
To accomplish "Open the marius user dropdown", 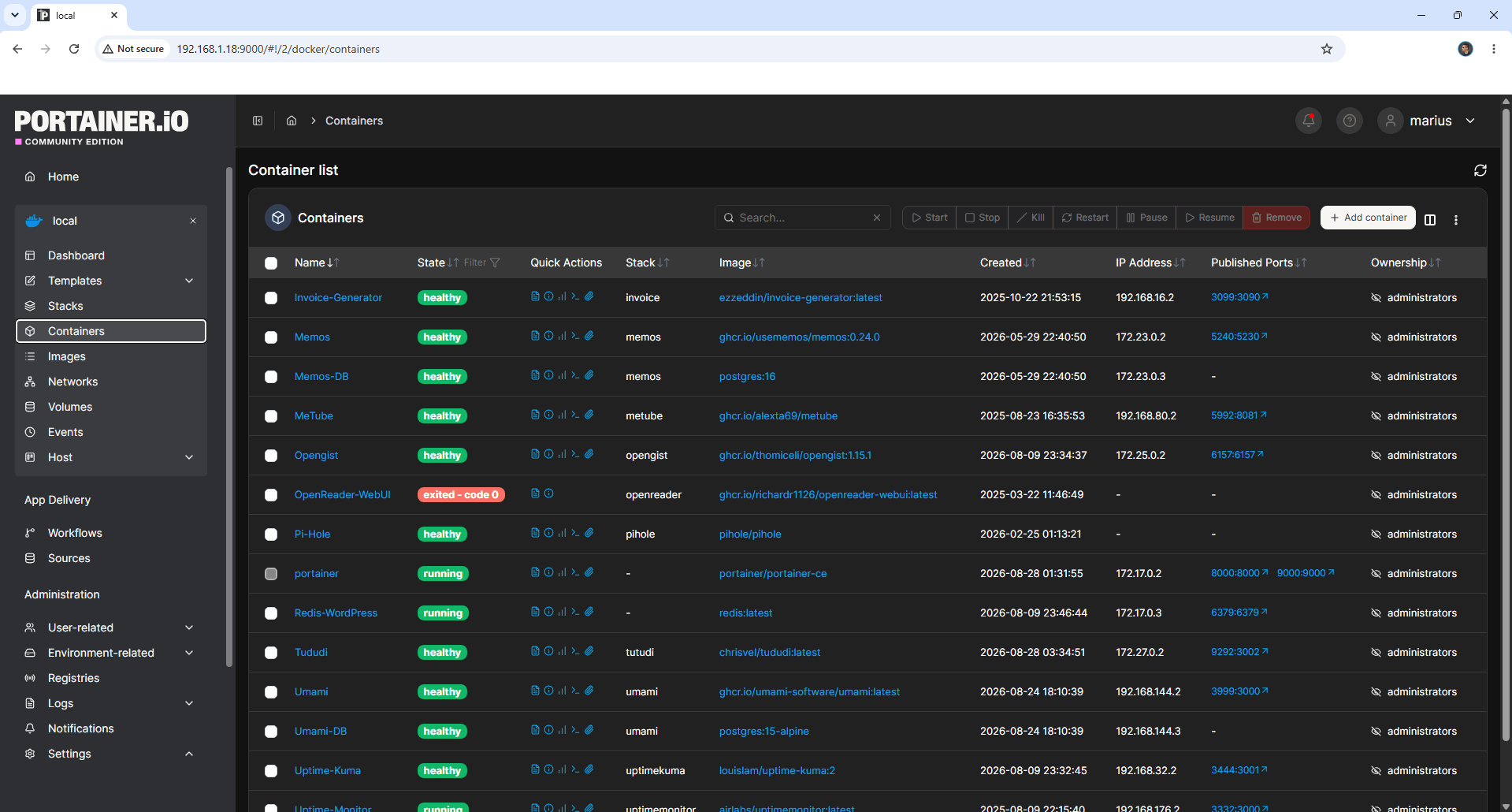I will pos(1427,121).
